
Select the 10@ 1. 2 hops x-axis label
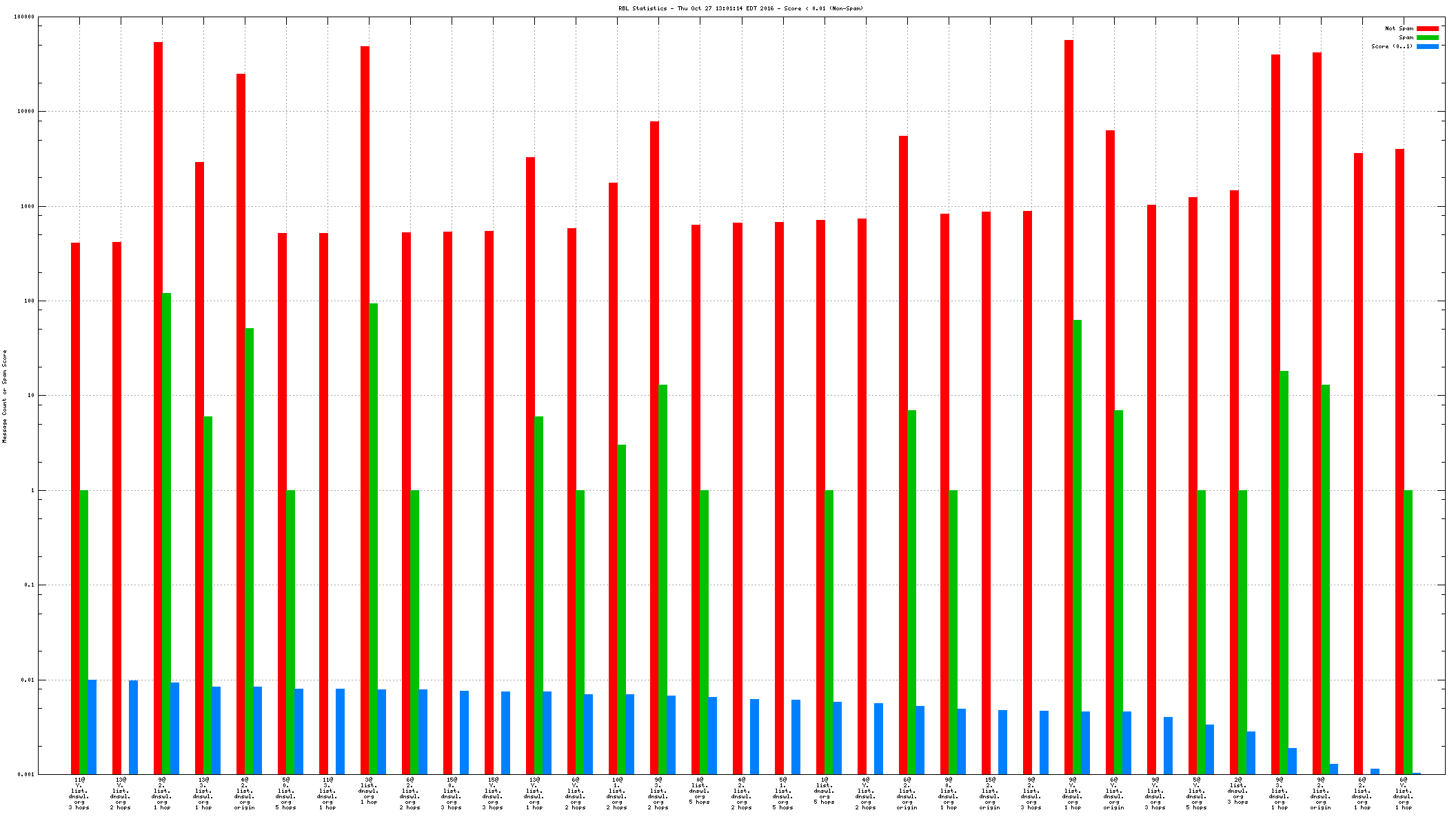pyautogui.click(x=616, y=793)
